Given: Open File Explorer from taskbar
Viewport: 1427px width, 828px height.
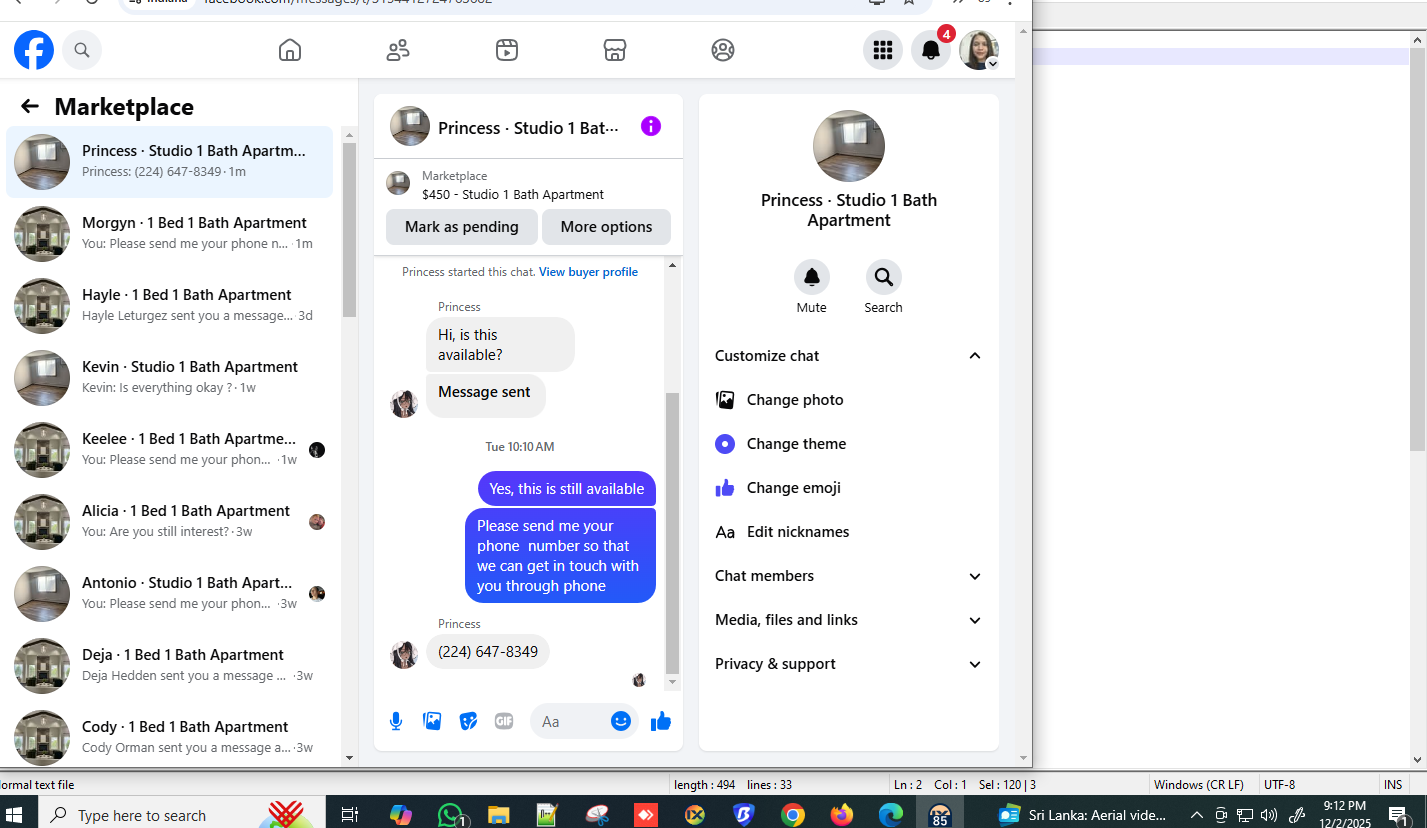Looking at the screenshot, I should point(498,814).
